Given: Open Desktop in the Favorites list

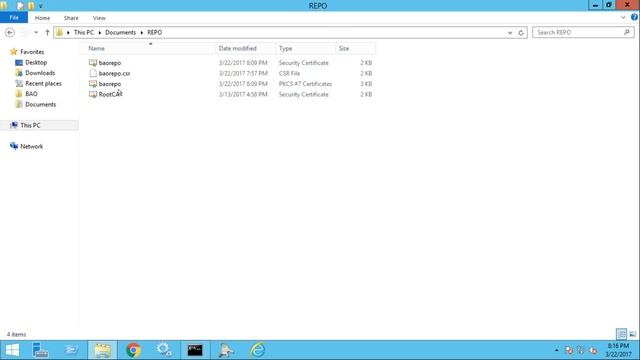Looking at the screenshot, I should [36, 62].
